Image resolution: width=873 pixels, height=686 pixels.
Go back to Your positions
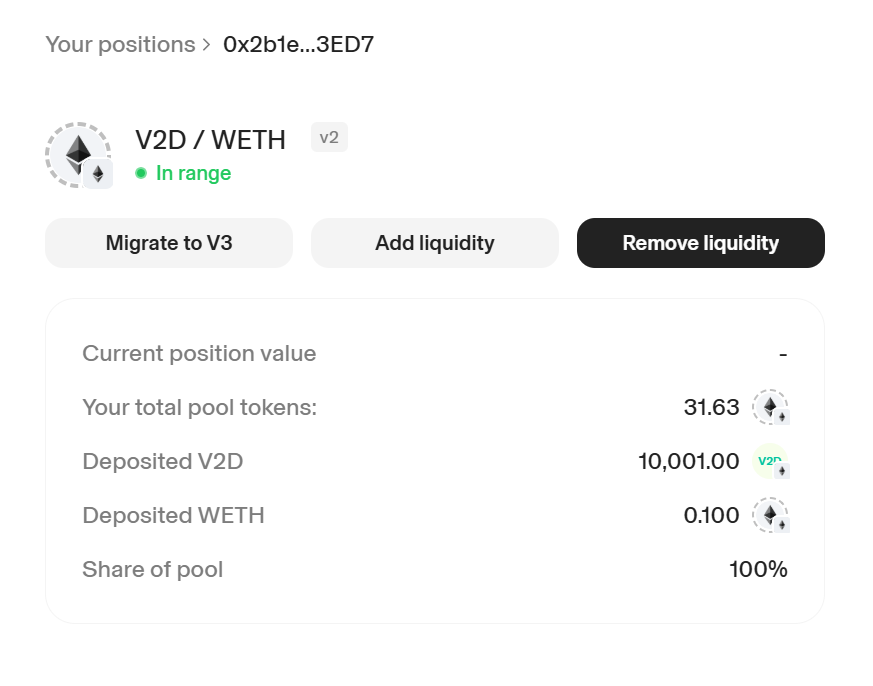pyautogui.click(x=120, y=45)
